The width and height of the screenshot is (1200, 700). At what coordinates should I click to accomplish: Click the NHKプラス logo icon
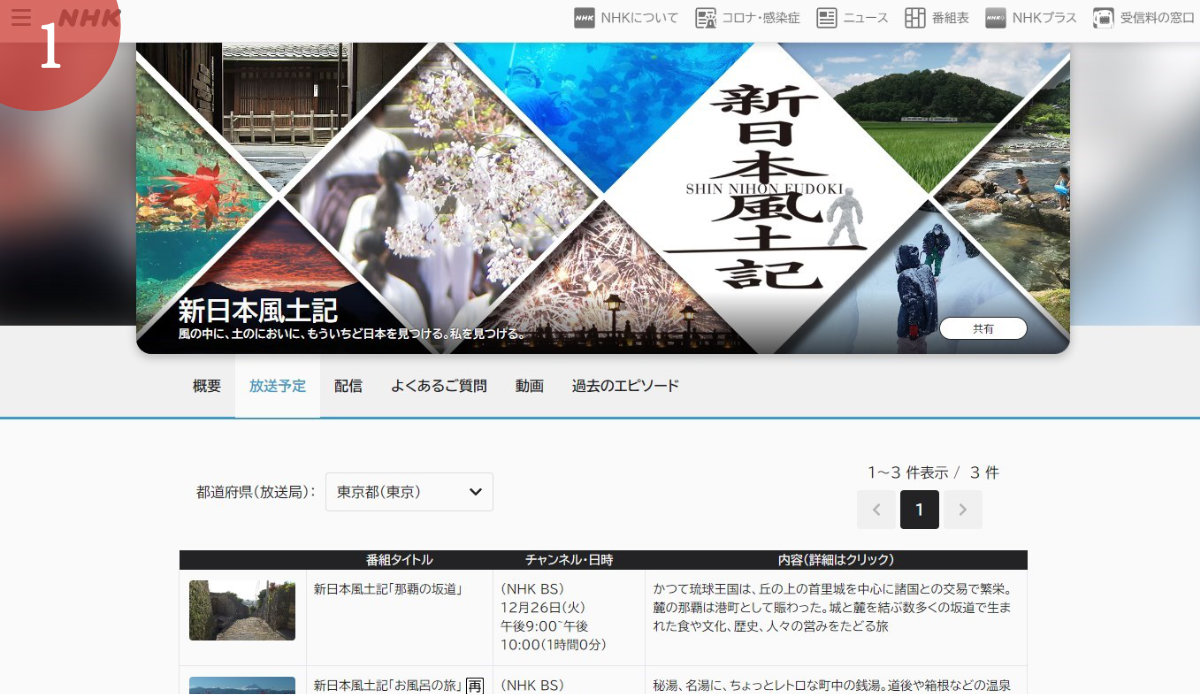[995, 18]
